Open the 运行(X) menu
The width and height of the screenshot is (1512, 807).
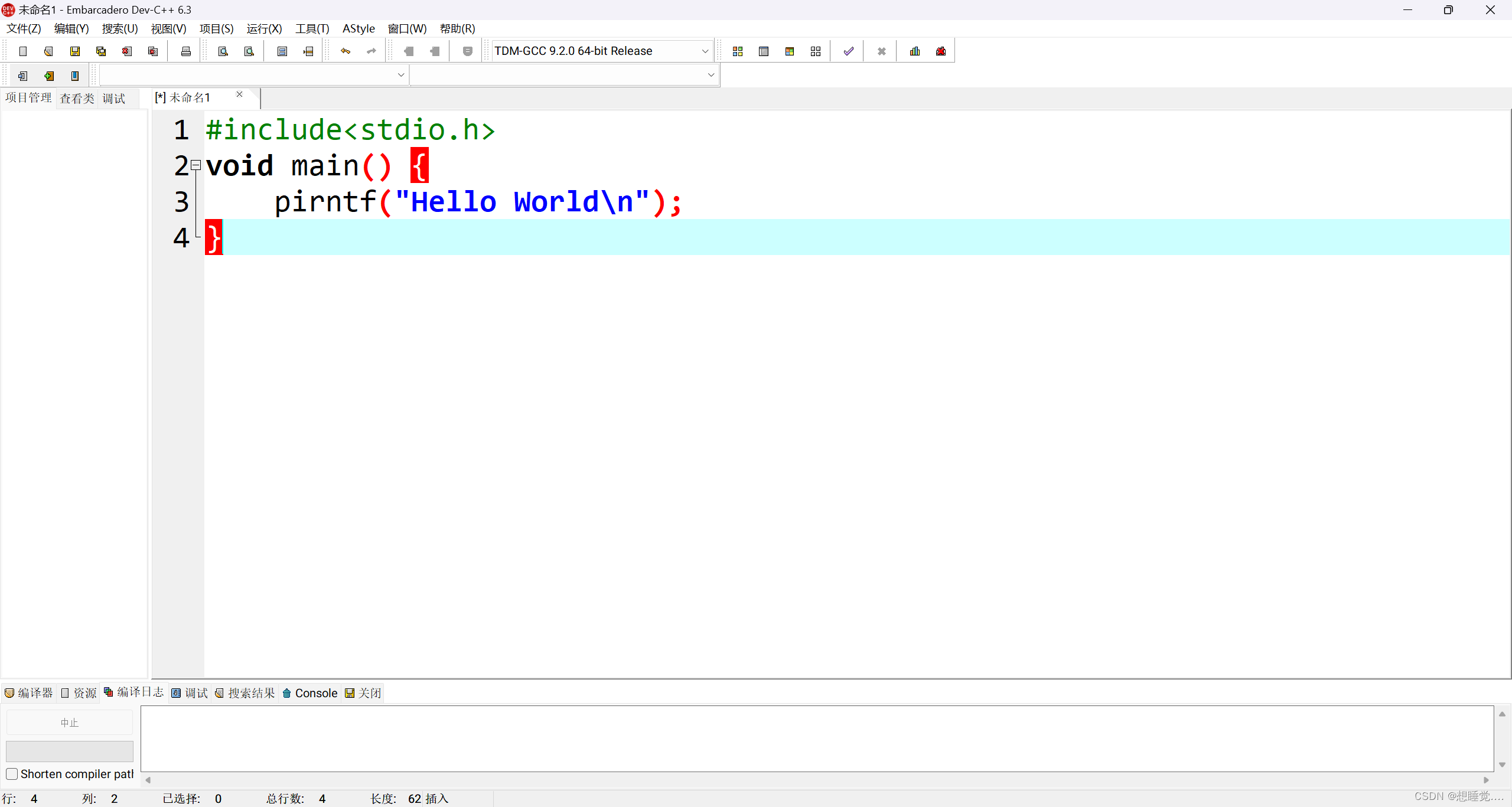(x=263, y=28)
